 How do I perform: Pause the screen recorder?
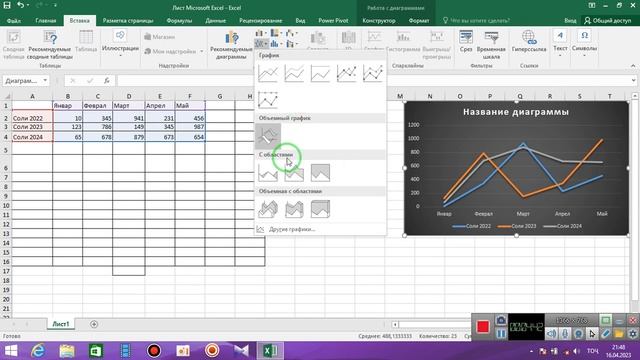pos(501,334)
